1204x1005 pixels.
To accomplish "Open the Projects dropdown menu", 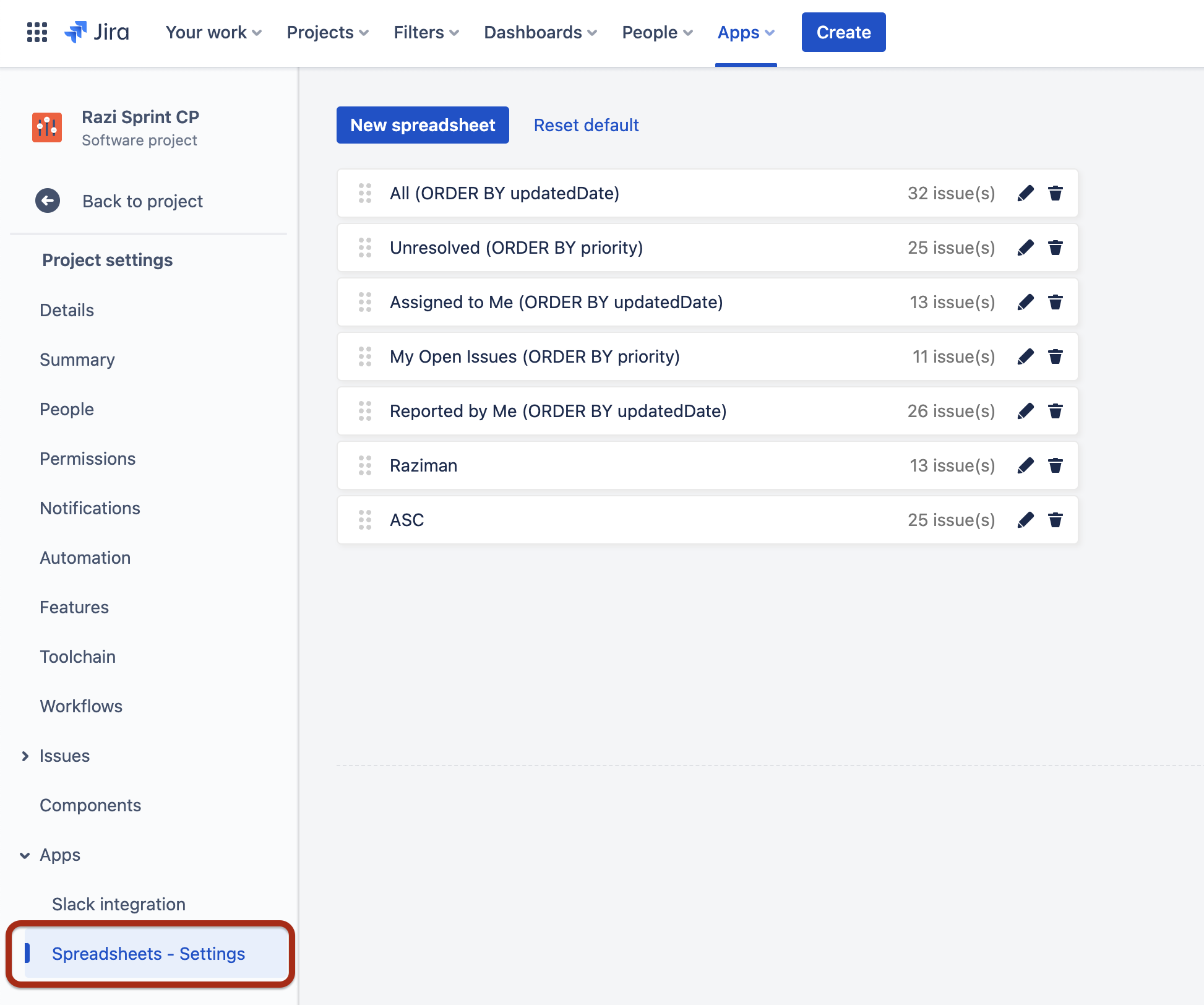I will click(327, 32).
